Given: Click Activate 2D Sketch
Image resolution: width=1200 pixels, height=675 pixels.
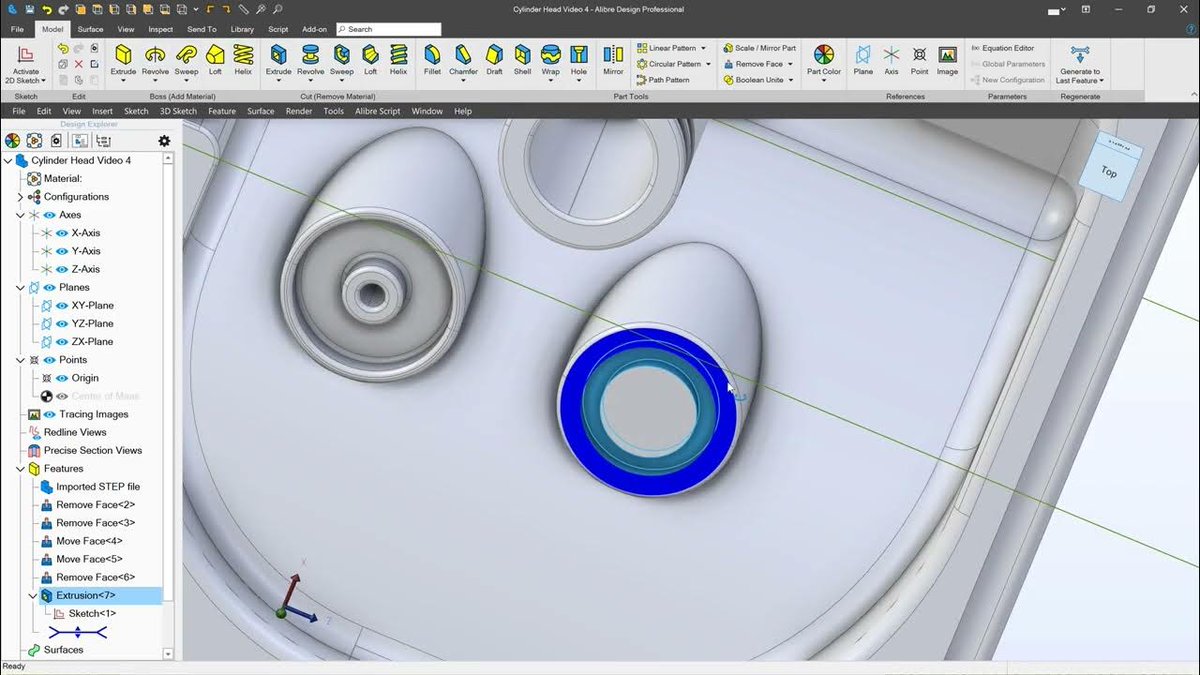Looking at the screenshot, I should pyautogui.click(x=26, y=64).
